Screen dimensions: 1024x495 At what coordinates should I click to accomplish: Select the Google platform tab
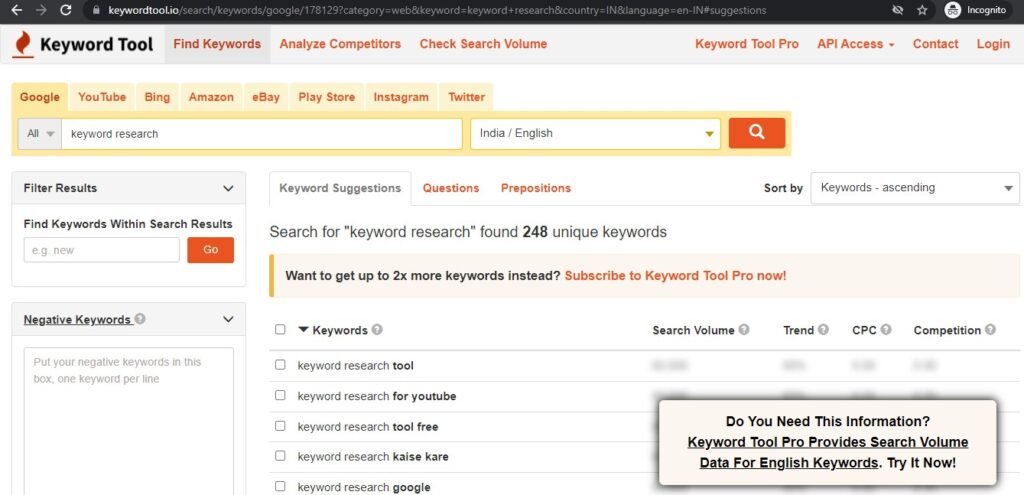click(40, 97)
